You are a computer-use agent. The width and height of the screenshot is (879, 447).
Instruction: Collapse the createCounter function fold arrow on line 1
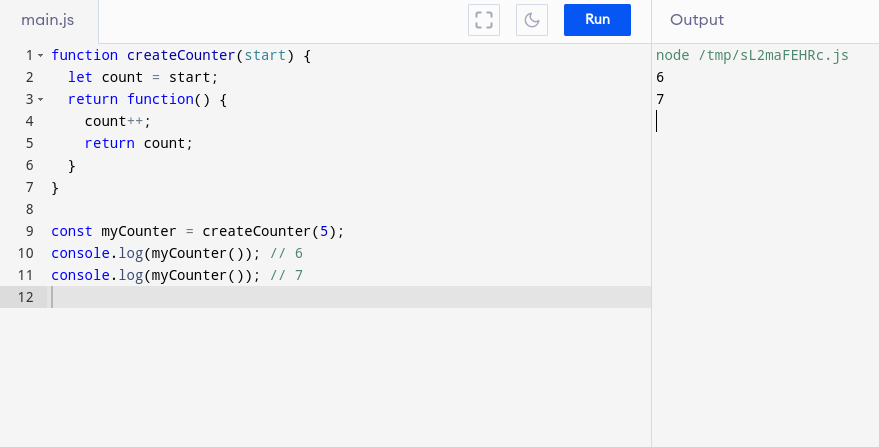point(40,56)
